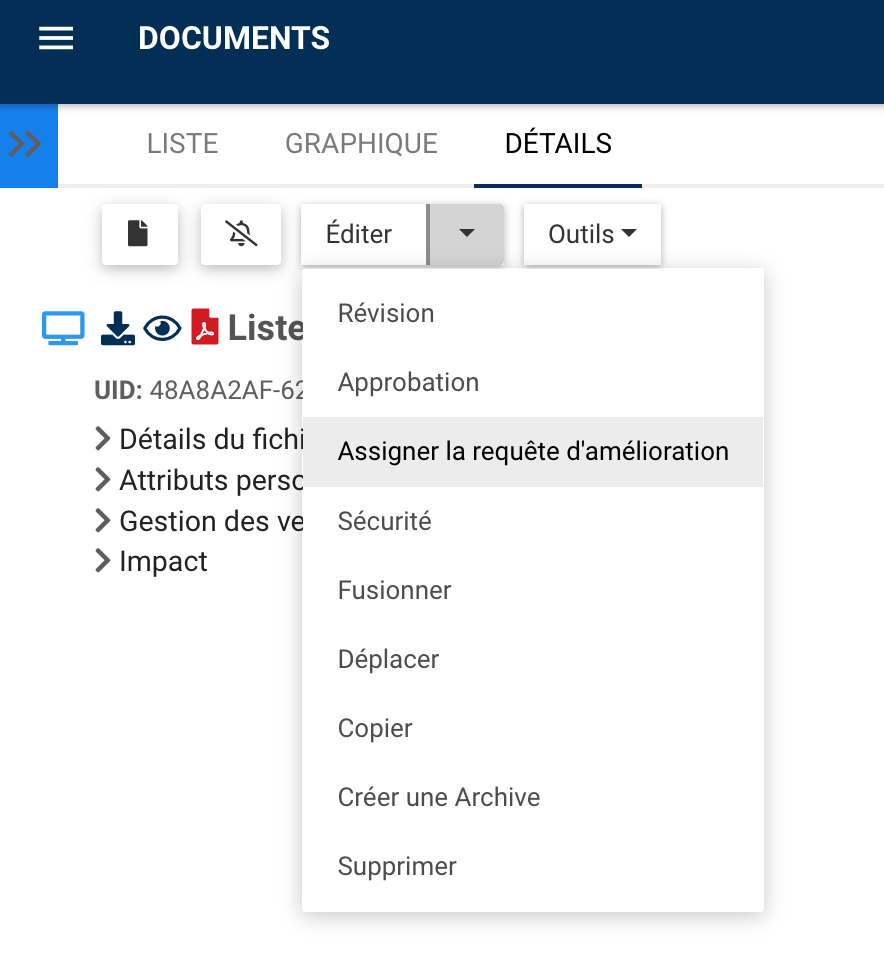Screen dimensions: 884x970
Task: Expand the collapsed side panel arrows
Action: point(26,145)
